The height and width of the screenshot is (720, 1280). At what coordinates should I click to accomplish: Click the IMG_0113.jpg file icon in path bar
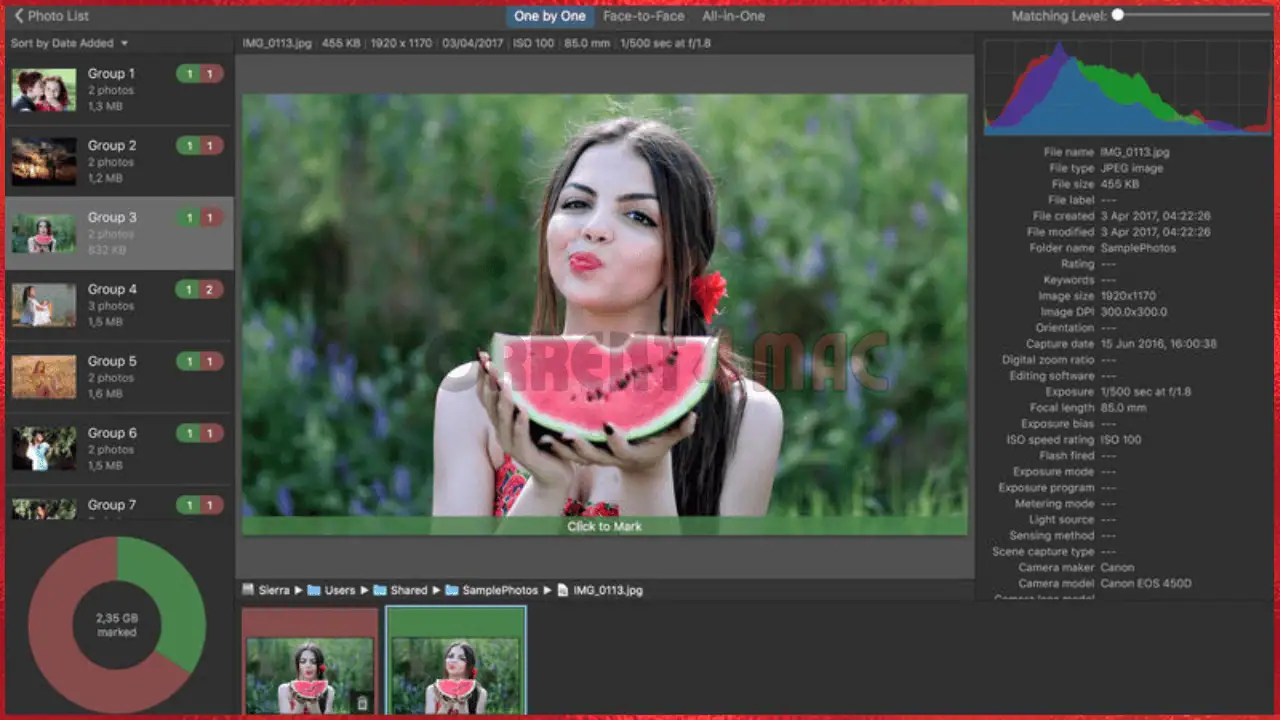coord(561,590)
